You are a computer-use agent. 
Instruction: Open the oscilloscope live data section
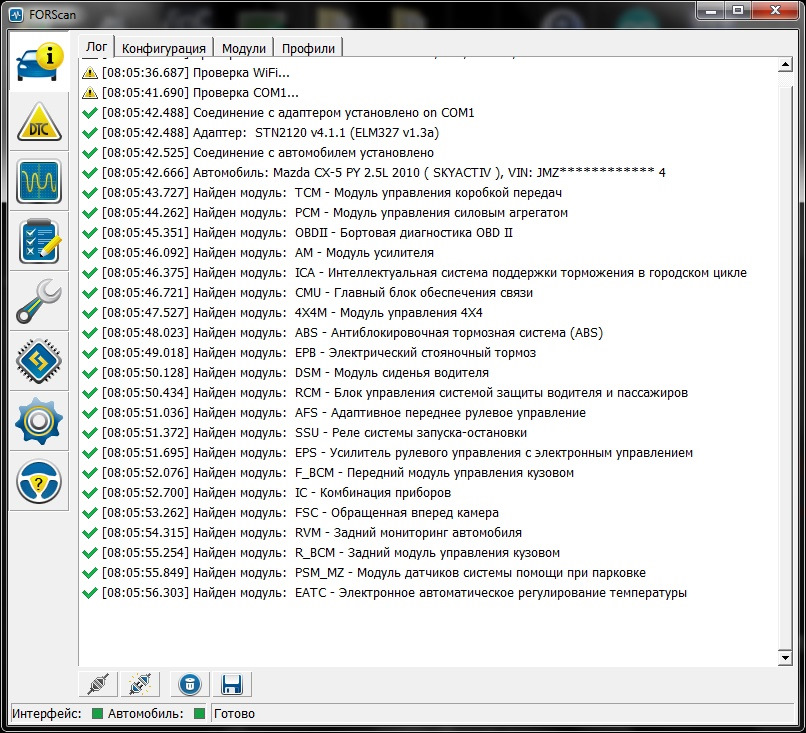pyautogui.click(x=39, y=181)
